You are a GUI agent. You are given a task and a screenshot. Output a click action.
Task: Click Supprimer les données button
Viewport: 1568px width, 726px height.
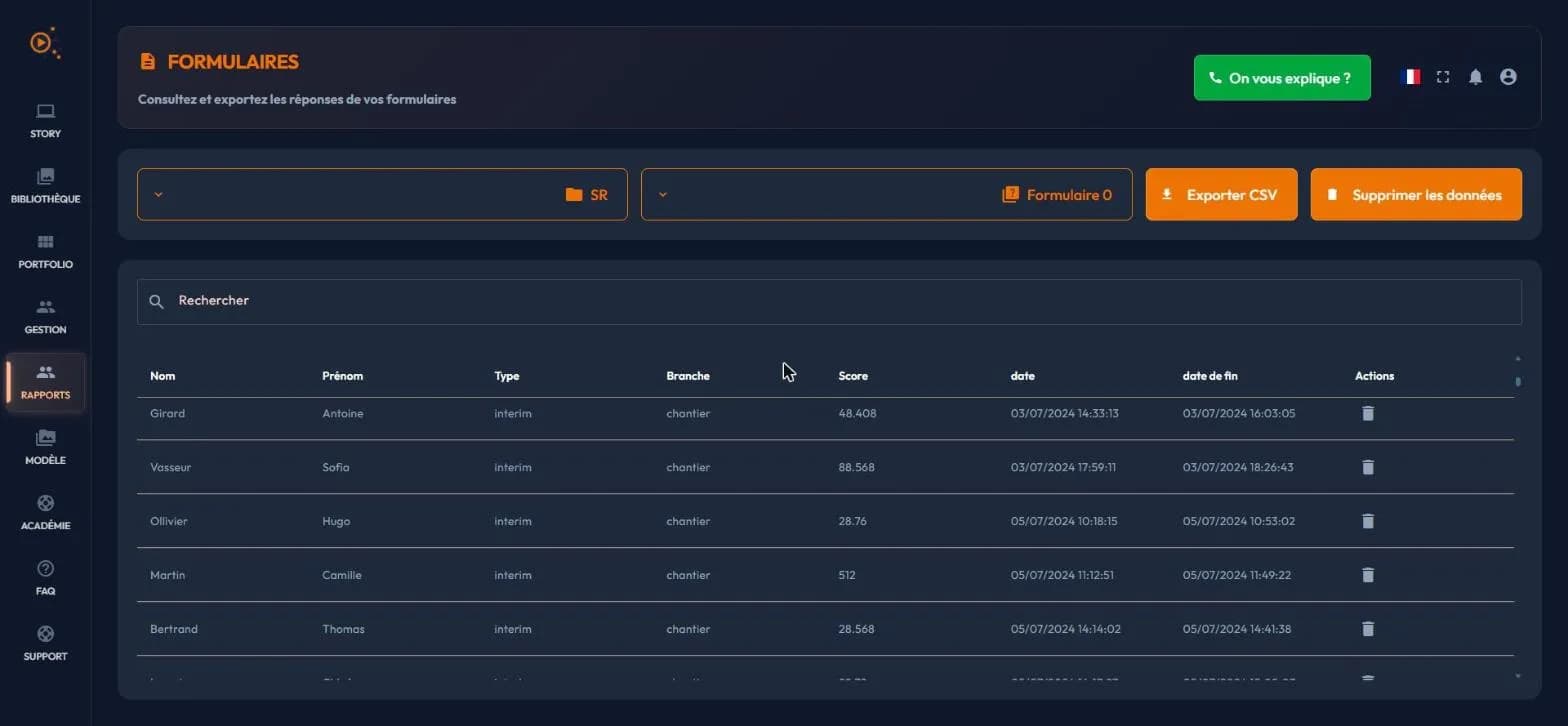pyautogui.click(x=1416, y=194)
